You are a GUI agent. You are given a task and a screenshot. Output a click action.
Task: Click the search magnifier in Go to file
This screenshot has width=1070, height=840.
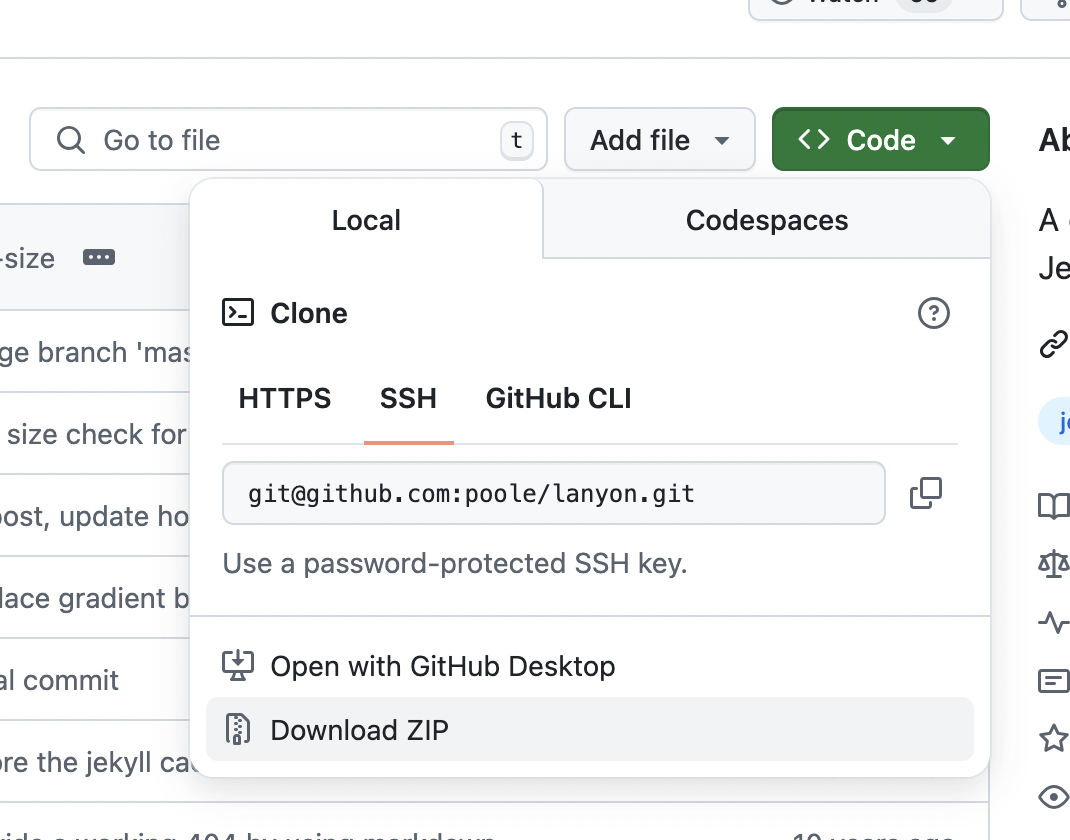click(x=71, y=140)
